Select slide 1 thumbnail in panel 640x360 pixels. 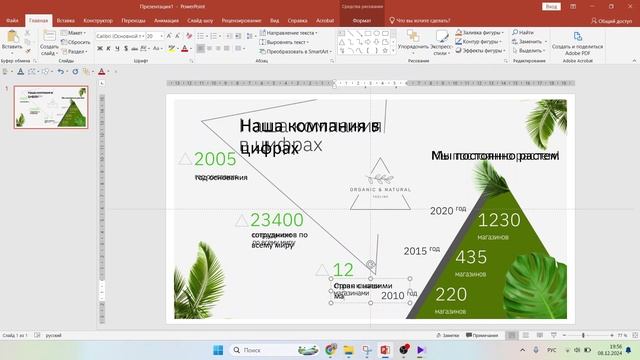click(51, 107)
